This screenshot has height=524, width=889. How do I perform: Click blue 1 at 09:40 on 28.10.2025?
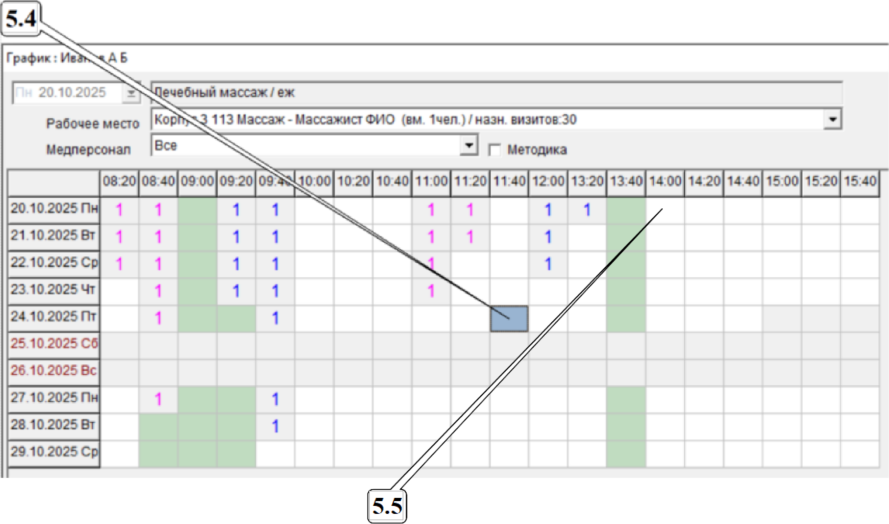click(275, 427)
